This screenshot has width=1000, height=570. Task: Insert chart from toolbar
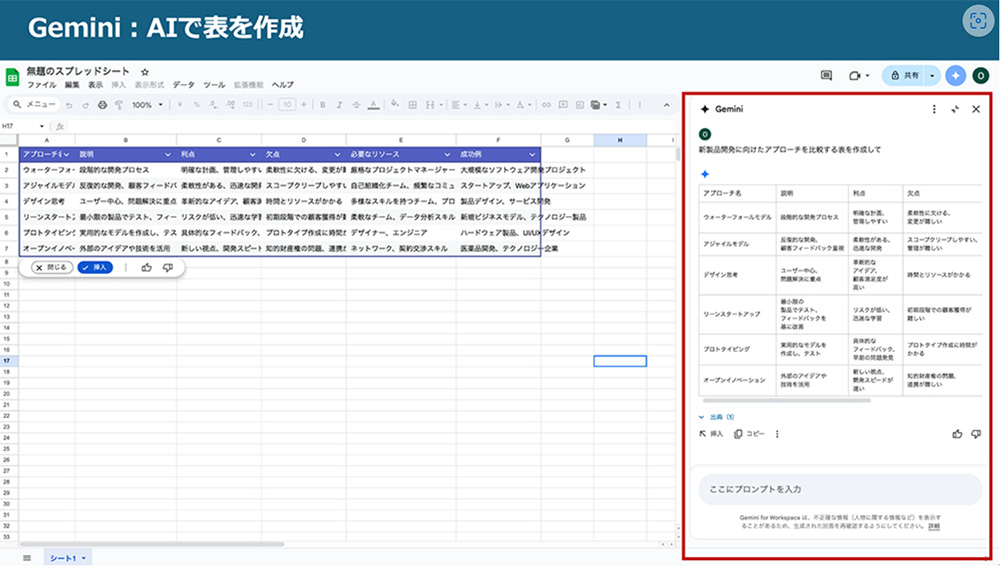580,105
